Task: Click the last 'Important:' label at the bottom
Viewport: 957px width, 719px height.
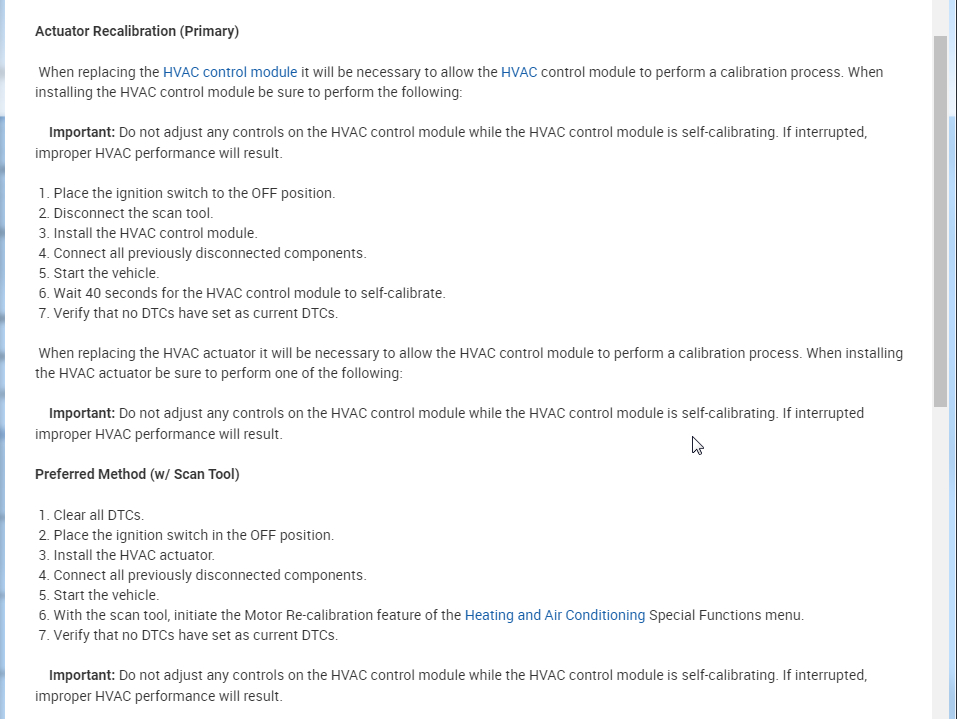Action: [x=82, y=675]
